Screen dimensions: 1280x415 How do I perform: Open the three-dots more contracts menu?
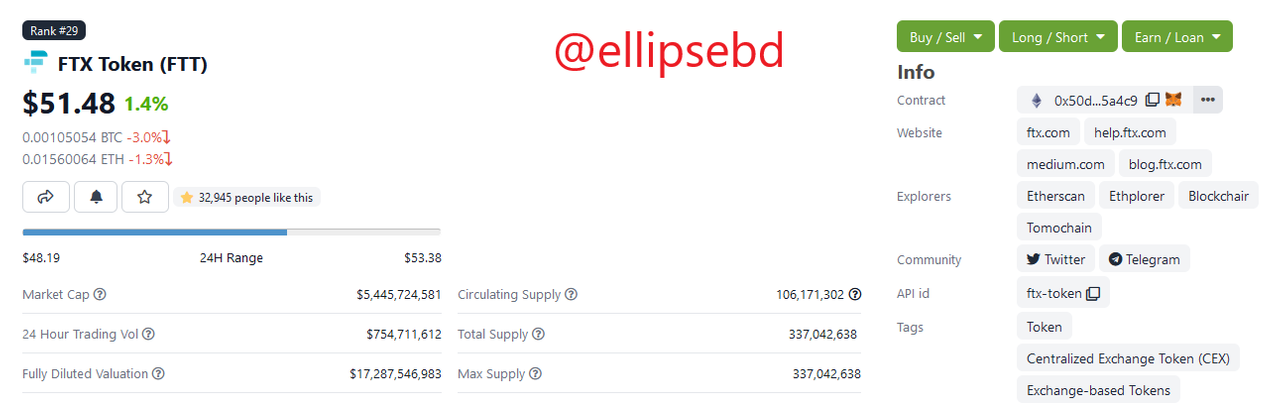pyautogui.click(x=1208, y=100)
